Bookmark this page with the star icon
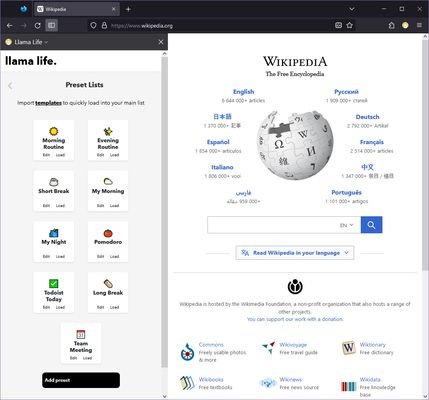Image resolution: width=429 pixels, height=400 pixels. (x=350, y=25)
